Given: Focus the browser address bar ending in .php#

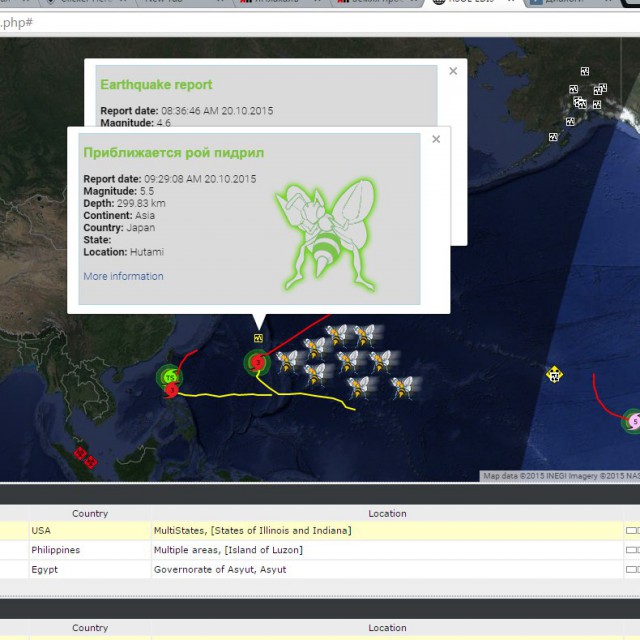Looking at the screenshot, I should coord(320,23).
